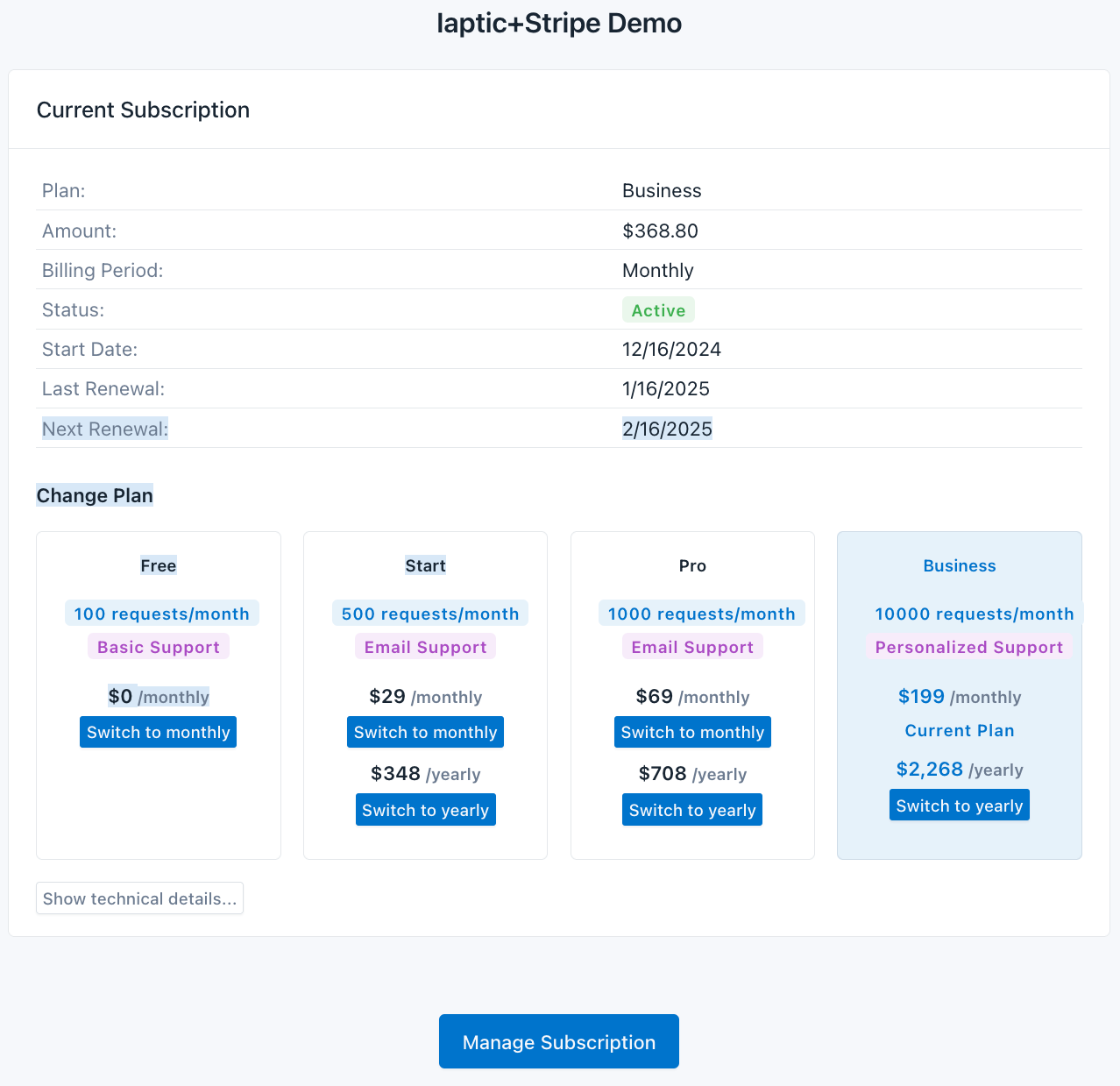Image resolution: width=1120 pixels, height=1086 pixels.
Task: Switch Free plan to monthly
Action: [x=158, y=732]
